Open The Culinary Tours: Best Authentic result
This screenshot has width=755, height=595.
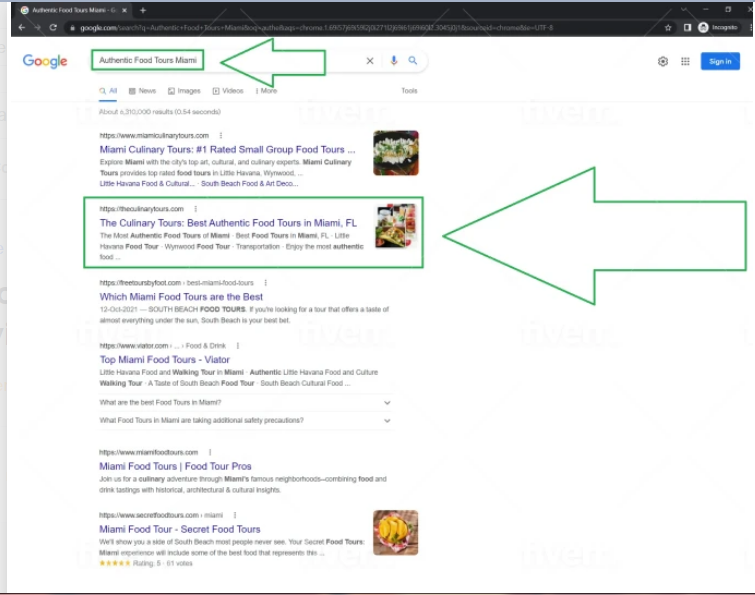tap(228, 223)
